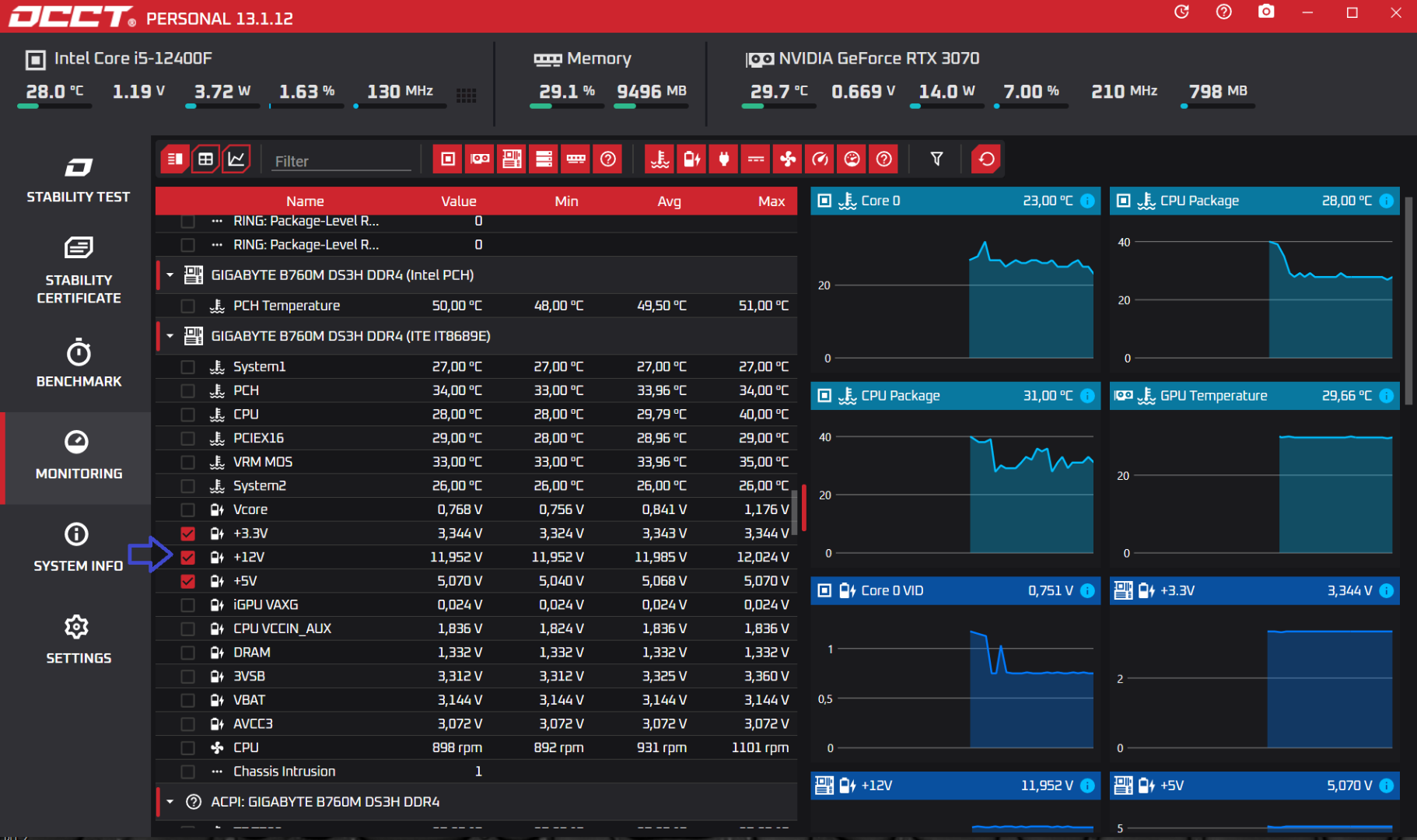Take a screenshot with camera icon
This screenshot has width=1417, height=840.
pos(1266,12)
